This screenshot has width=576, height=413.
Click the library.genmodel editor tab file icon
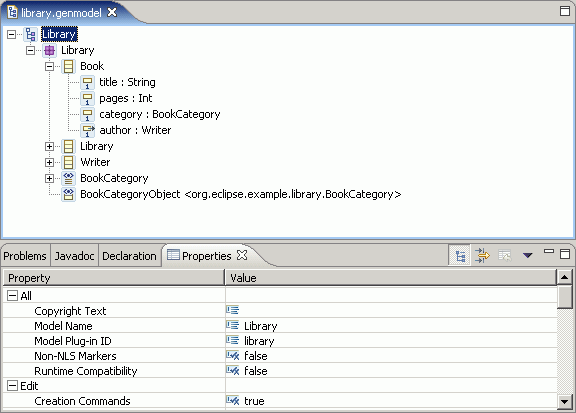click(12, 12)
